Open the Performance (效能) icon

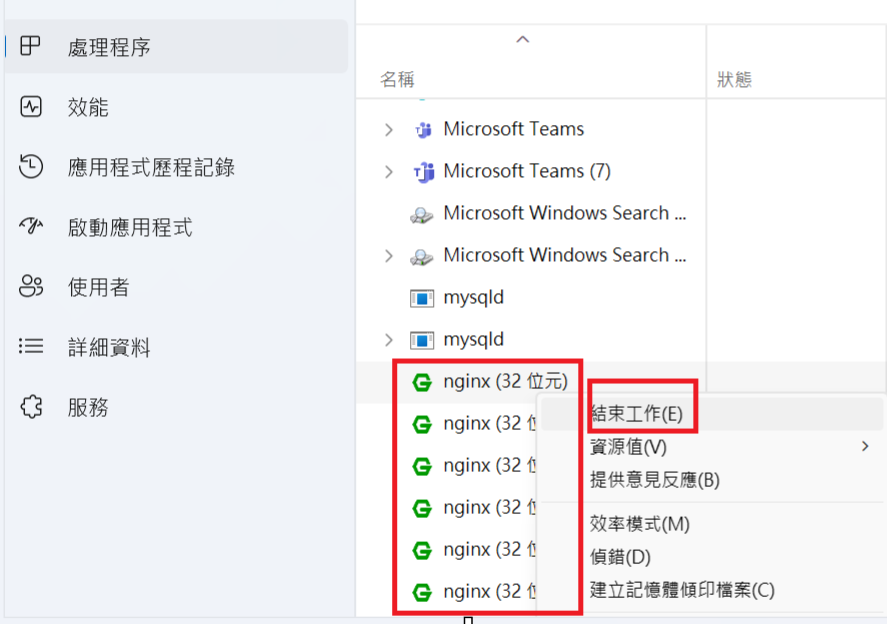pyautogui.click(x=31, y=107)
